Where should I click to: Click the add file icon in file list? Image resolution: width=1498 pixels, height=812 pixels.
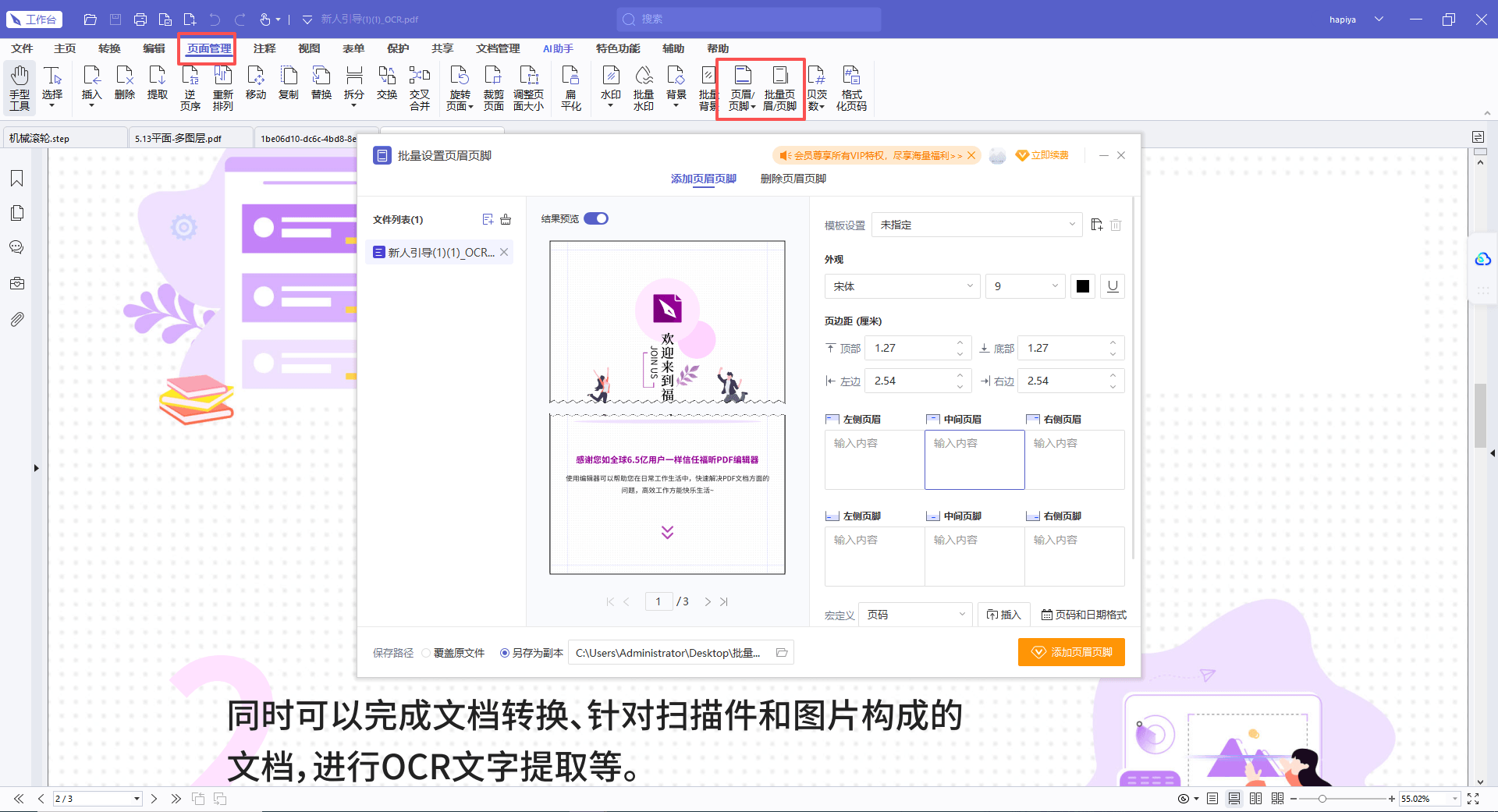tap(488, 219)
